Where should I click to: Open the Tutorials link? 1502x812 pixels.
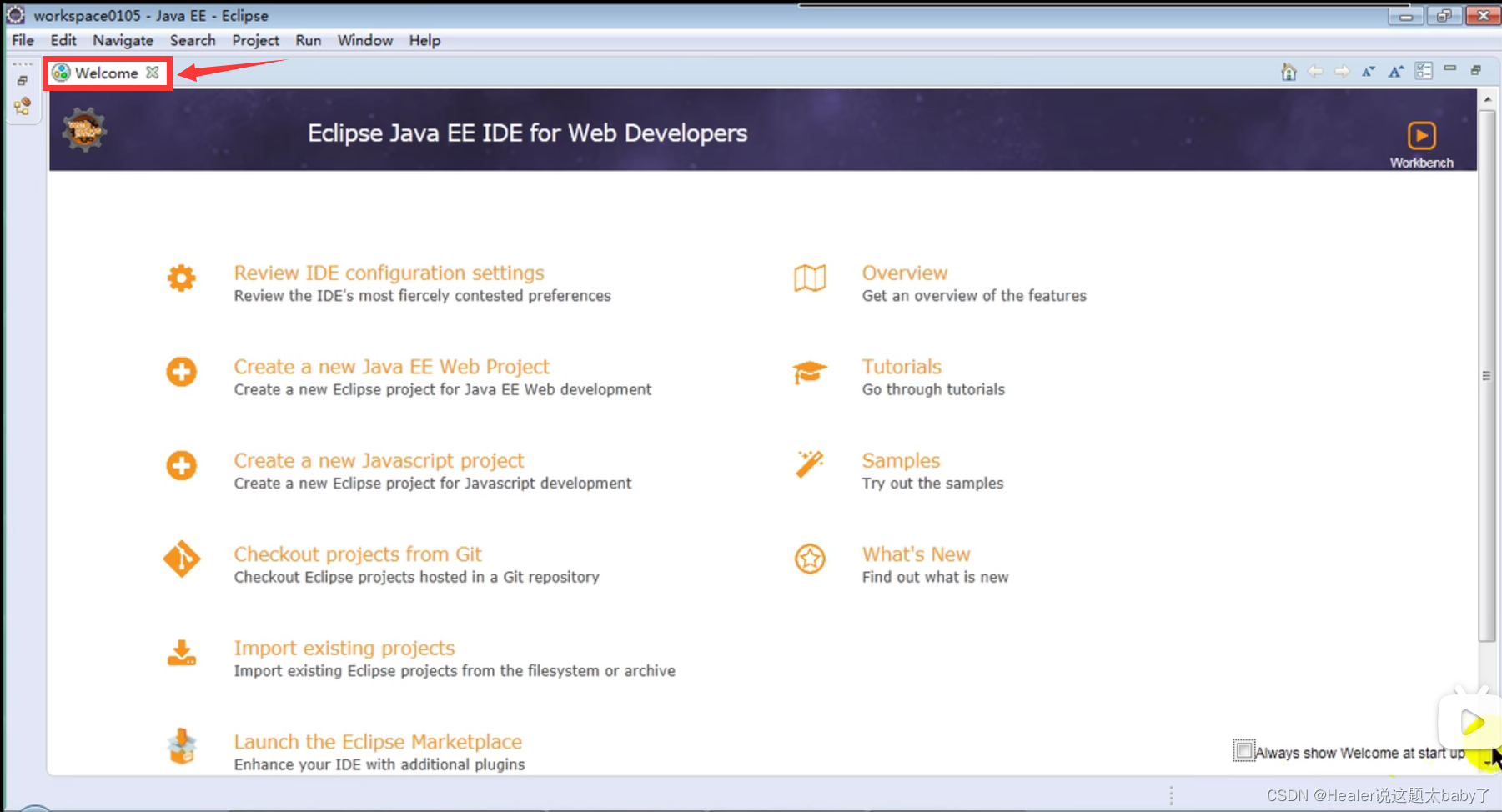tap(902, 366)
